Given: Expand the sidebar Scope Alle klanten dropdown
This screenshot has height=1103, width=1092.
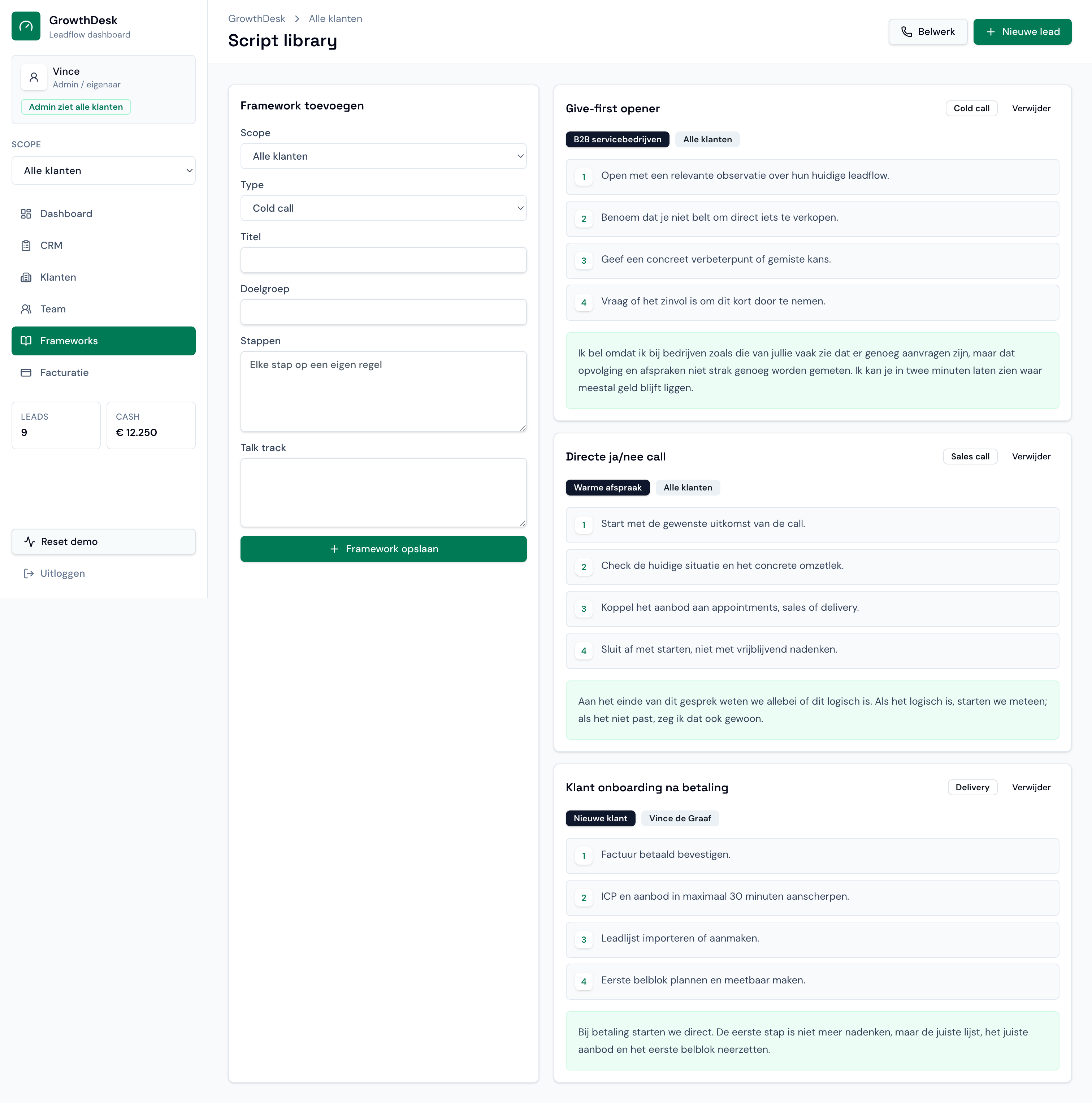Looking at the screenshot, I should pos(103,171).
